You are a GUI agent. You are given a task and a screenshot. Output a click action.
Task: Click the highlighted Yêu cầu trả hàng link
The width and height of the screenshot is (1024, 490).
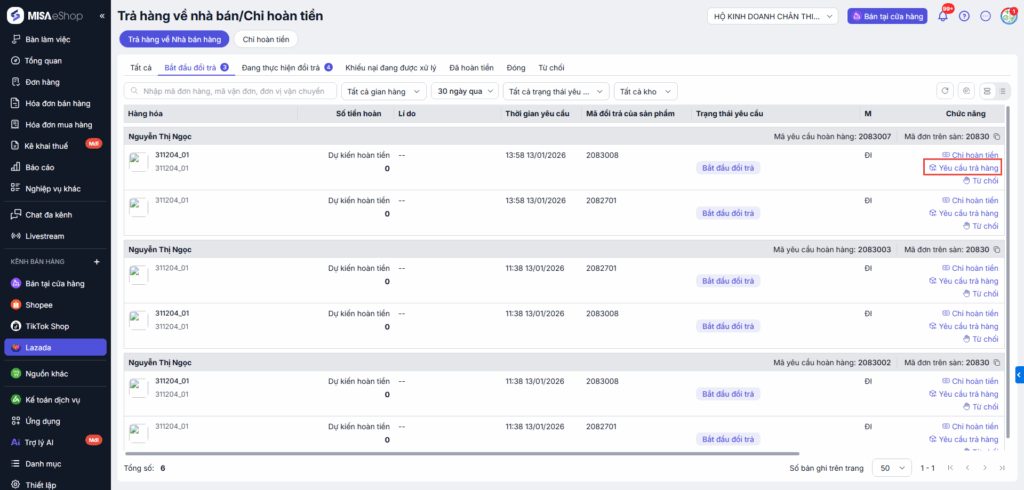point(964,168)
